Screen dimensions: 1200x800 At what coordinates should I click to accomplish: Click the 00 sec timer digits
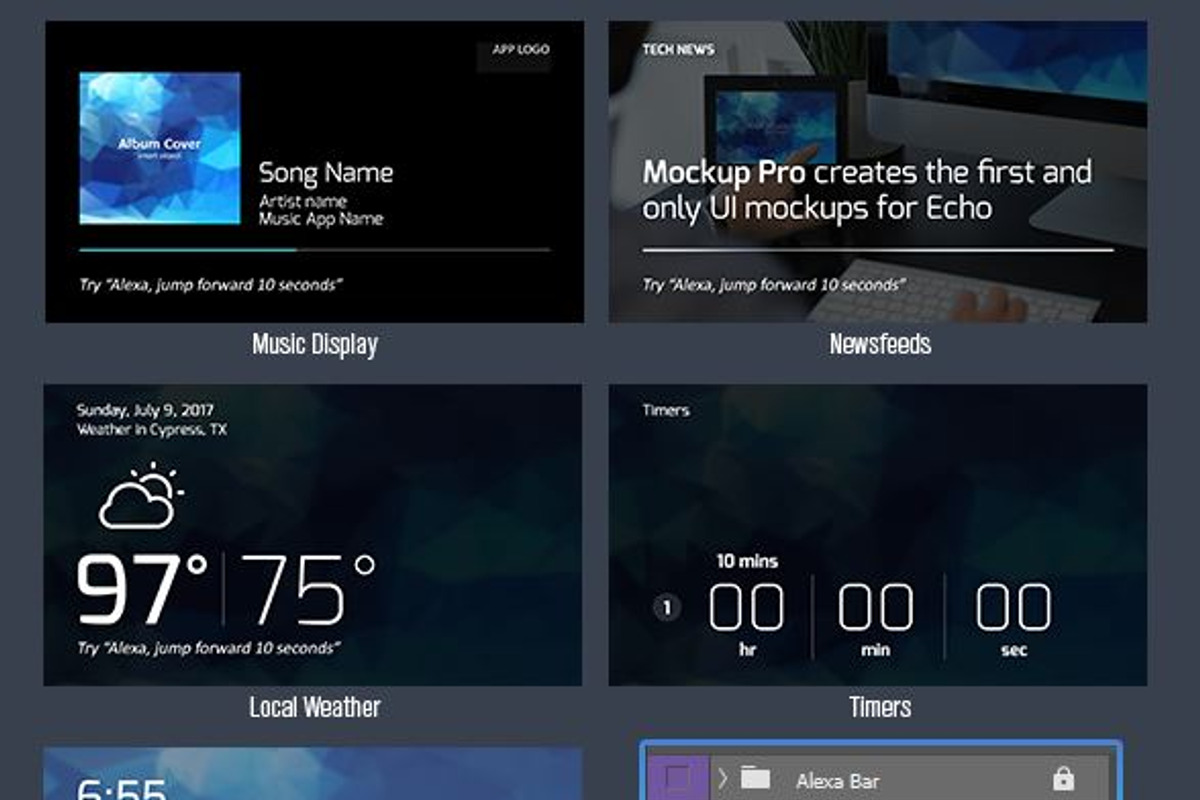pyautogui.click(x=1013, y=608)
